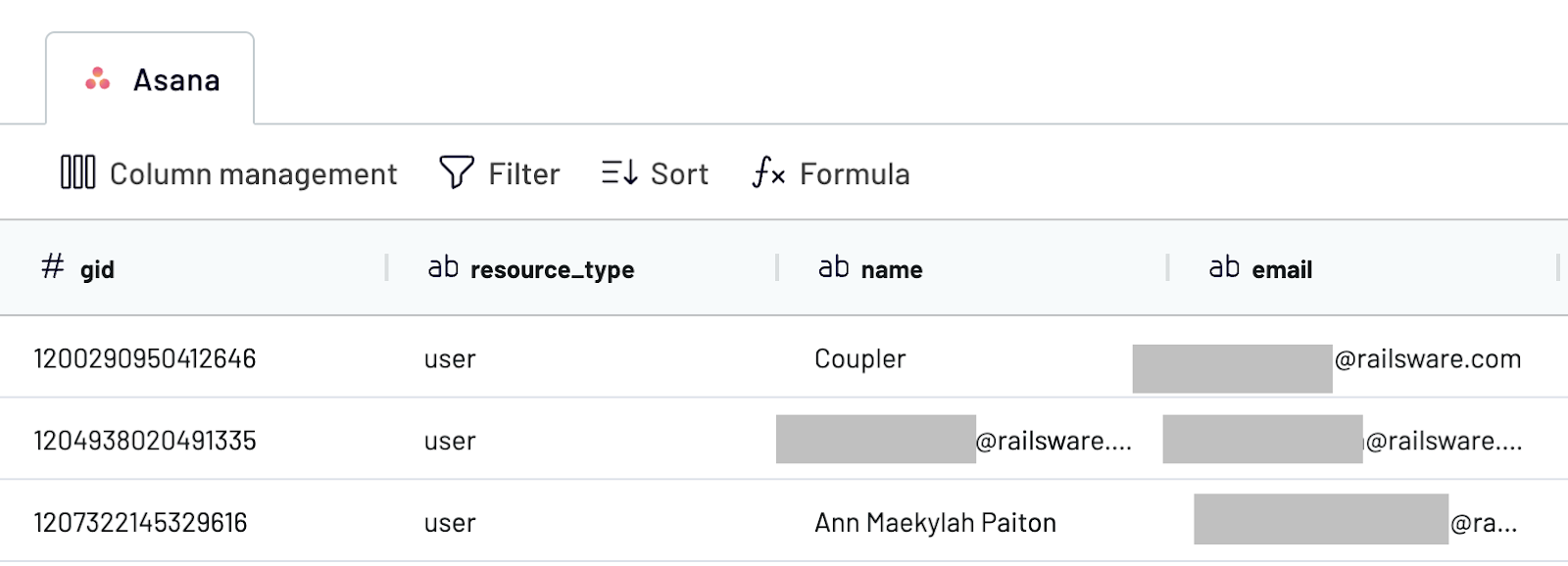
Task: Click the Column management columns icon
Action: click(77, 172)
